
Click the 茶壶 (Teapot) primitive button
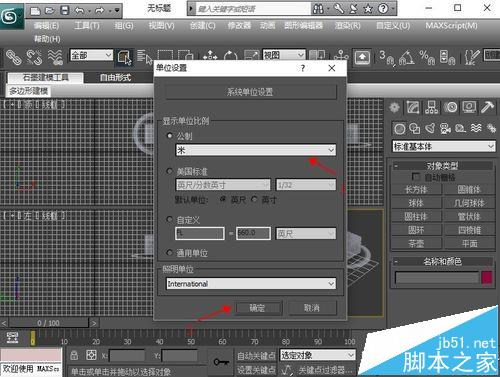pyautogui.click(x=416, y=244)
